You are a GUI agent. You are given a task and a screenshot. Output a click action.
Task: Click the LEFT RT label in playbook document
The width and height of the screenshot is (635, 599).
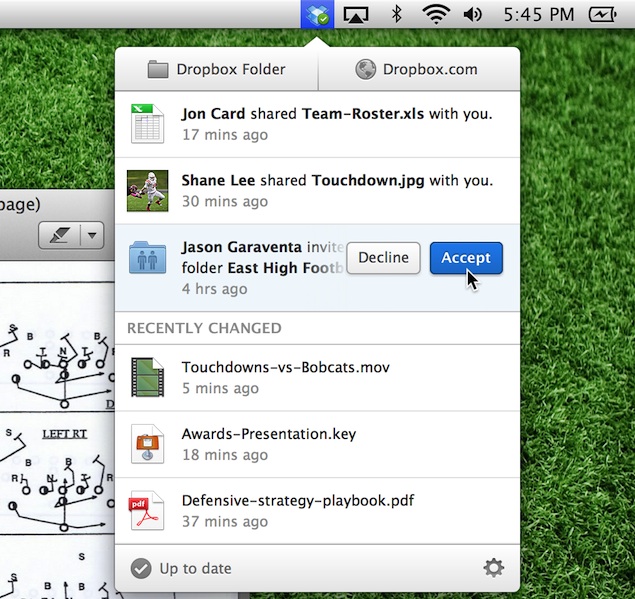coord(65,434)
